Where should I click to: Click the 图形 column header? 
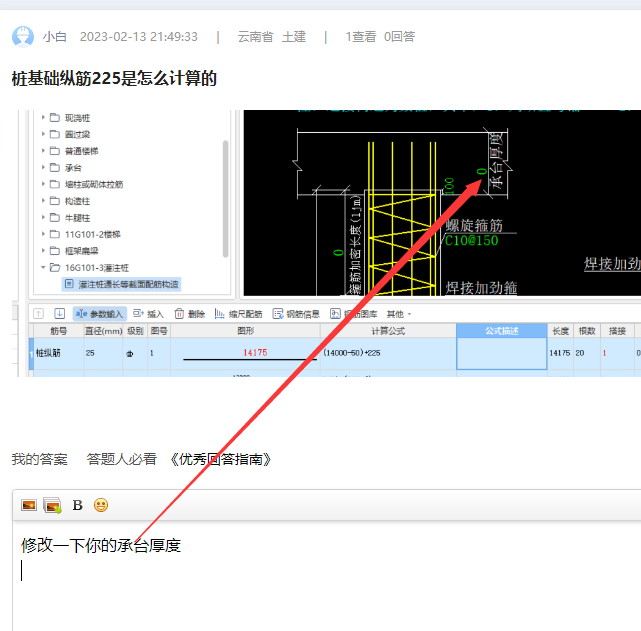[x=245, y=331]
